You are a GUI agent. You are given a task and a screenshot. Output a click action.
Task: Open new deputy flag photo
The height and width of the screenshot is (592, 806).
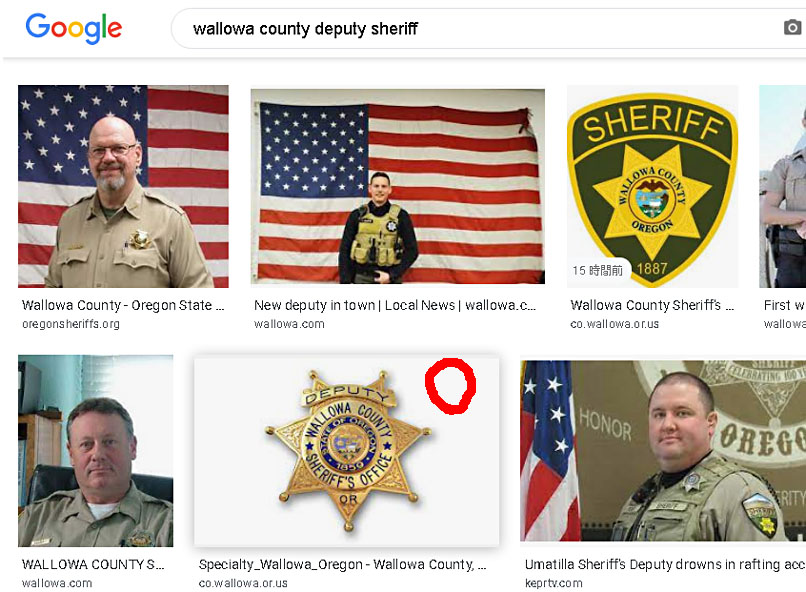pos(397,186)
